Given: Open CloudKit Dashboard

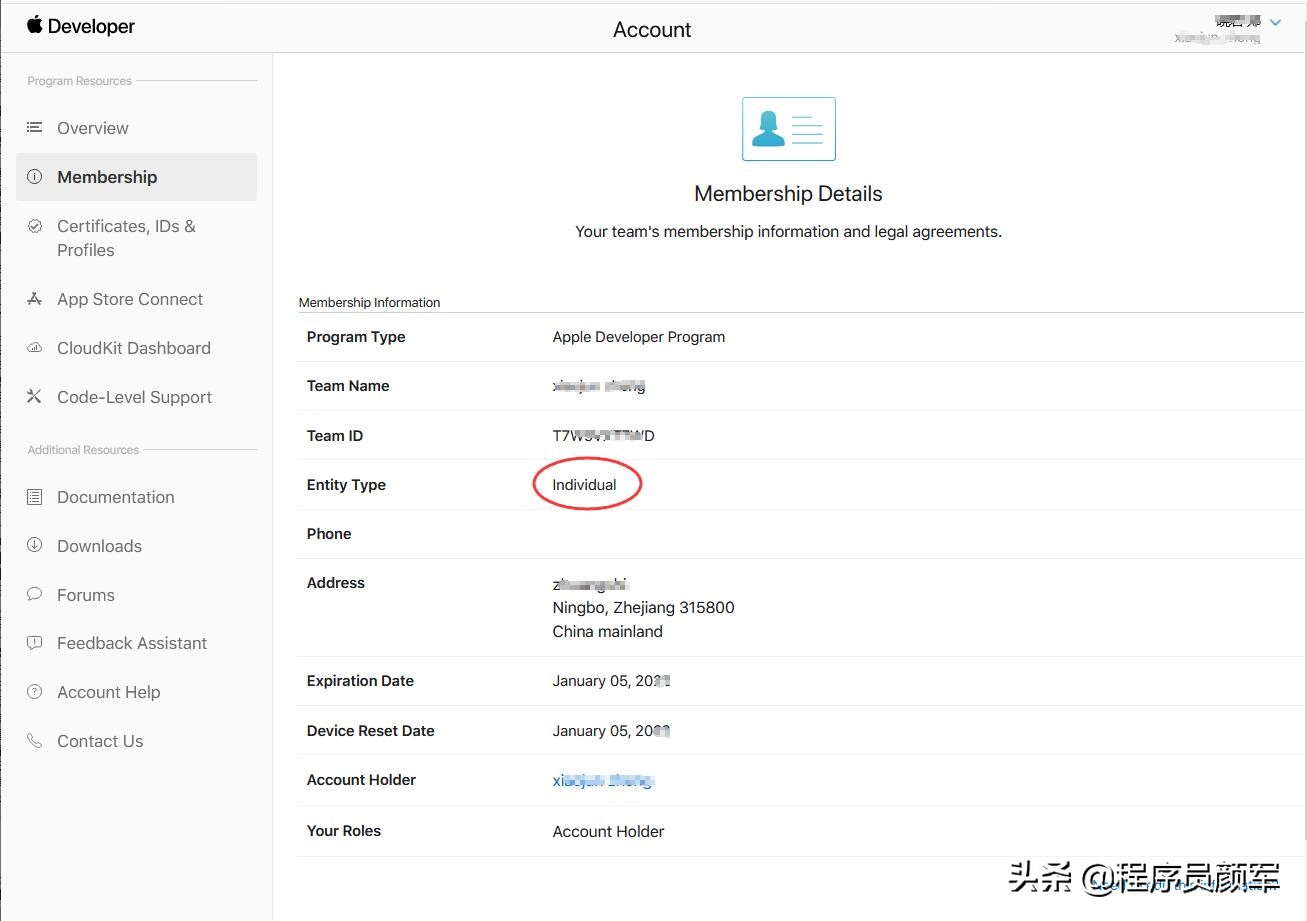Looking at the screenshot, I should (x=134, y=348).
